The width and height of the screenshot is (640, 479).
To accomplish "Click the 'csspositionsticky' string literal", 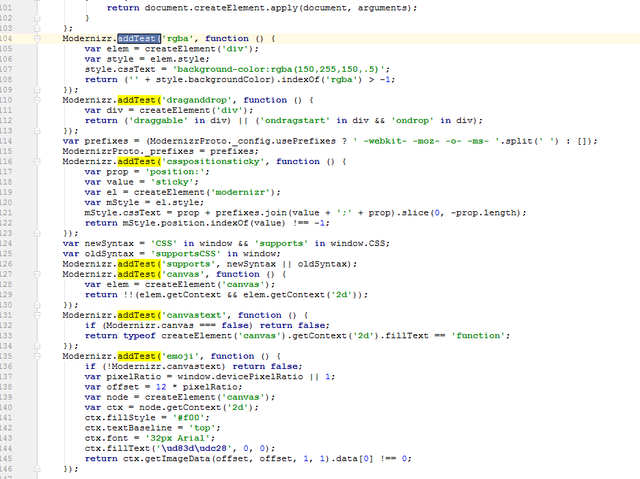I will [x=213, y=162].
